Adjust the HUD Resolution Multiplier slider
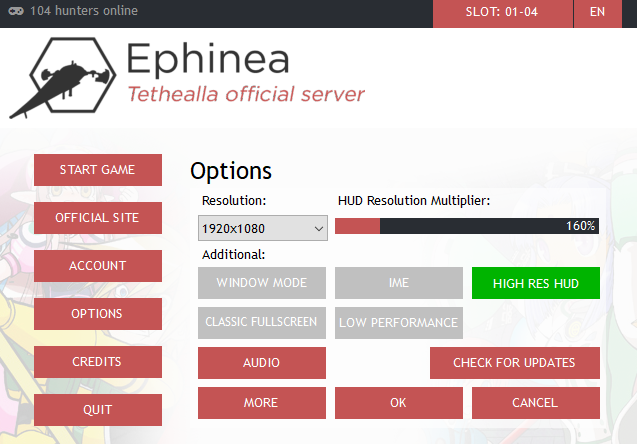637x444 pixels. click(x=467, y=226)
